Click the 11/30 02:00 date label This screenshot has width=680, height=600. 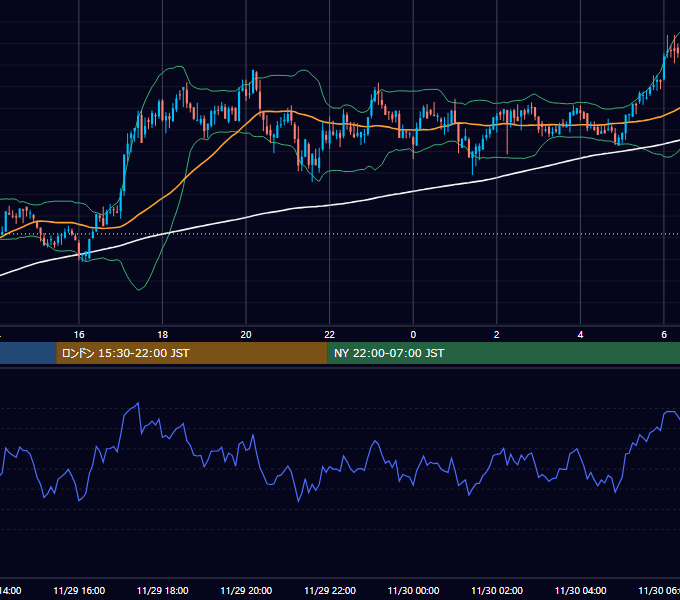[497, 591]
